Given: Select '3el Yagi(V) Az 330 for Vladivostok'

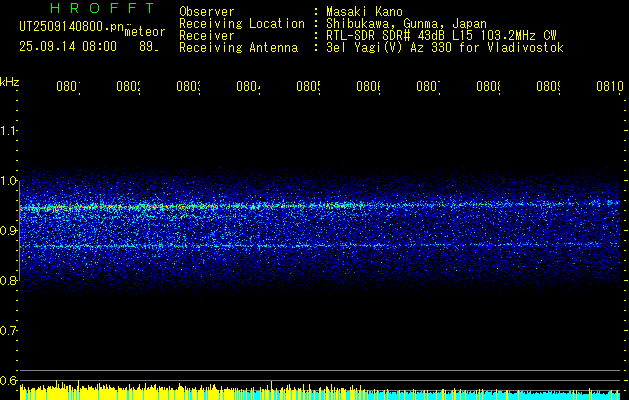Looking at the screenshot, I should [x=445, y=48].
